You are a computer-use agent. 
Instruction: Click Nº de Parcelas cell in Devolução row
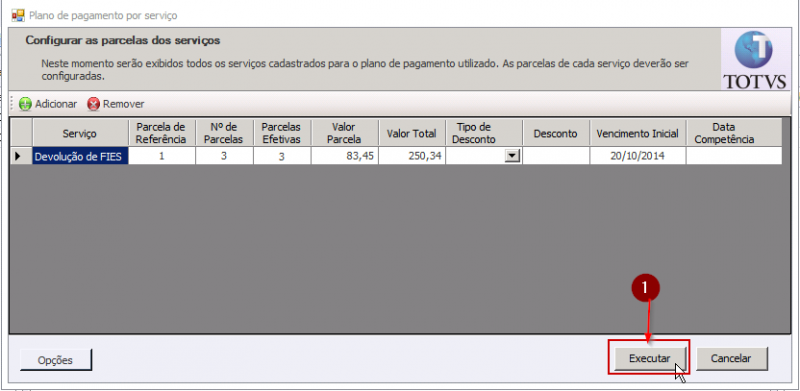[x=224, y=157]
